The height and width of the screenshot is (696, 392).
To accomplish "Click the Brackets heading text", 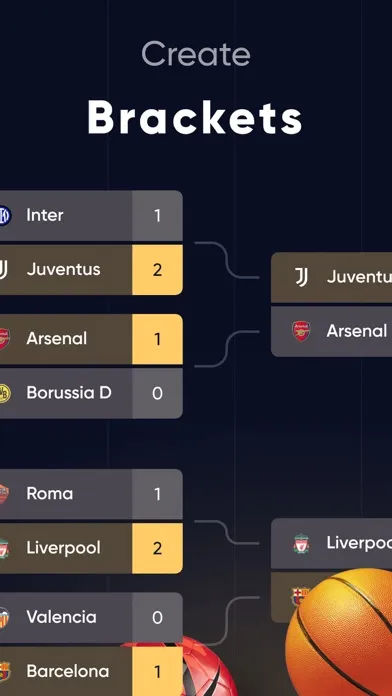I will coord(195,118).
